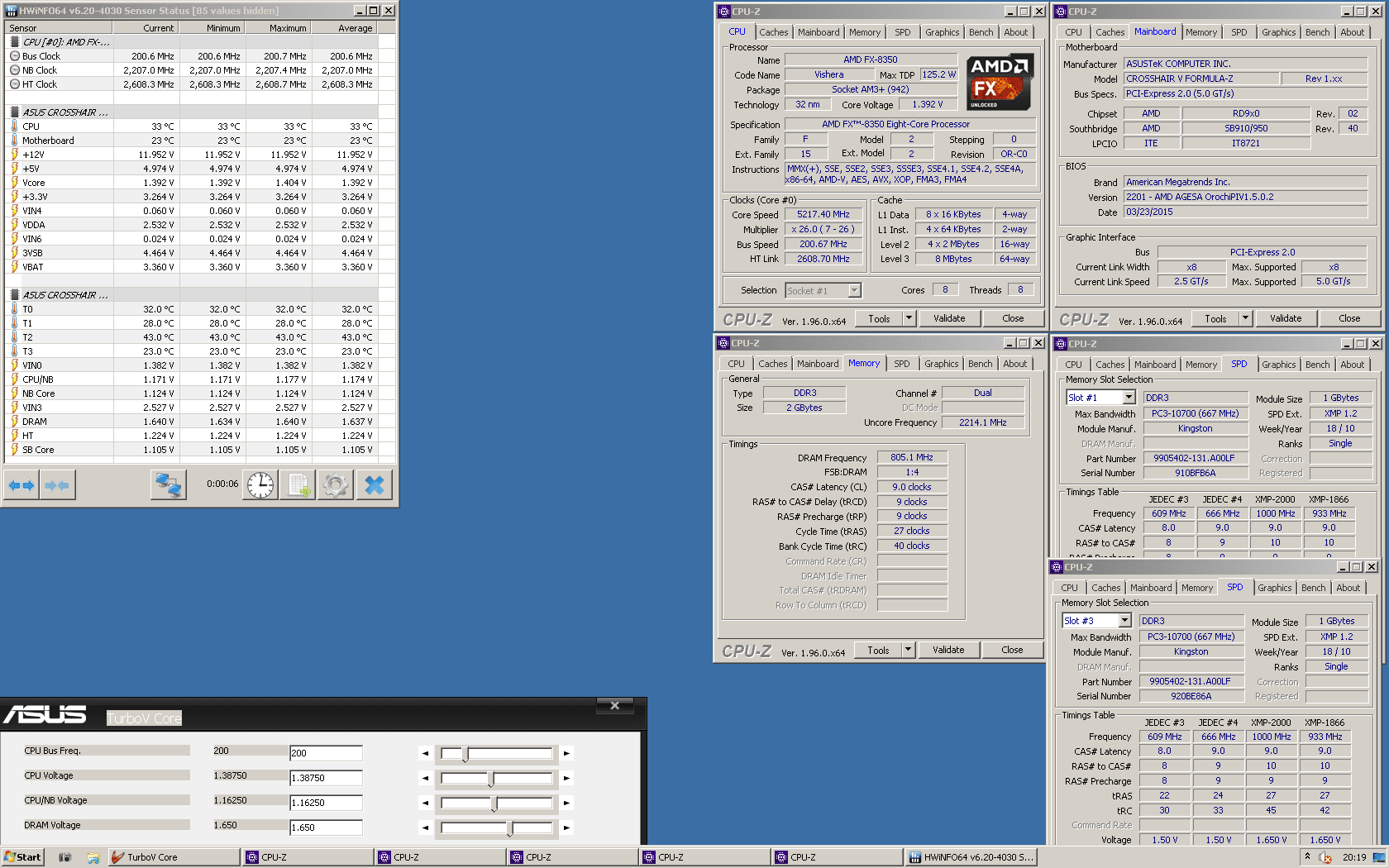Click Close button in Memory window
The width and height of the screenshot is (1389, 868).
click(x=1012, y=650)
